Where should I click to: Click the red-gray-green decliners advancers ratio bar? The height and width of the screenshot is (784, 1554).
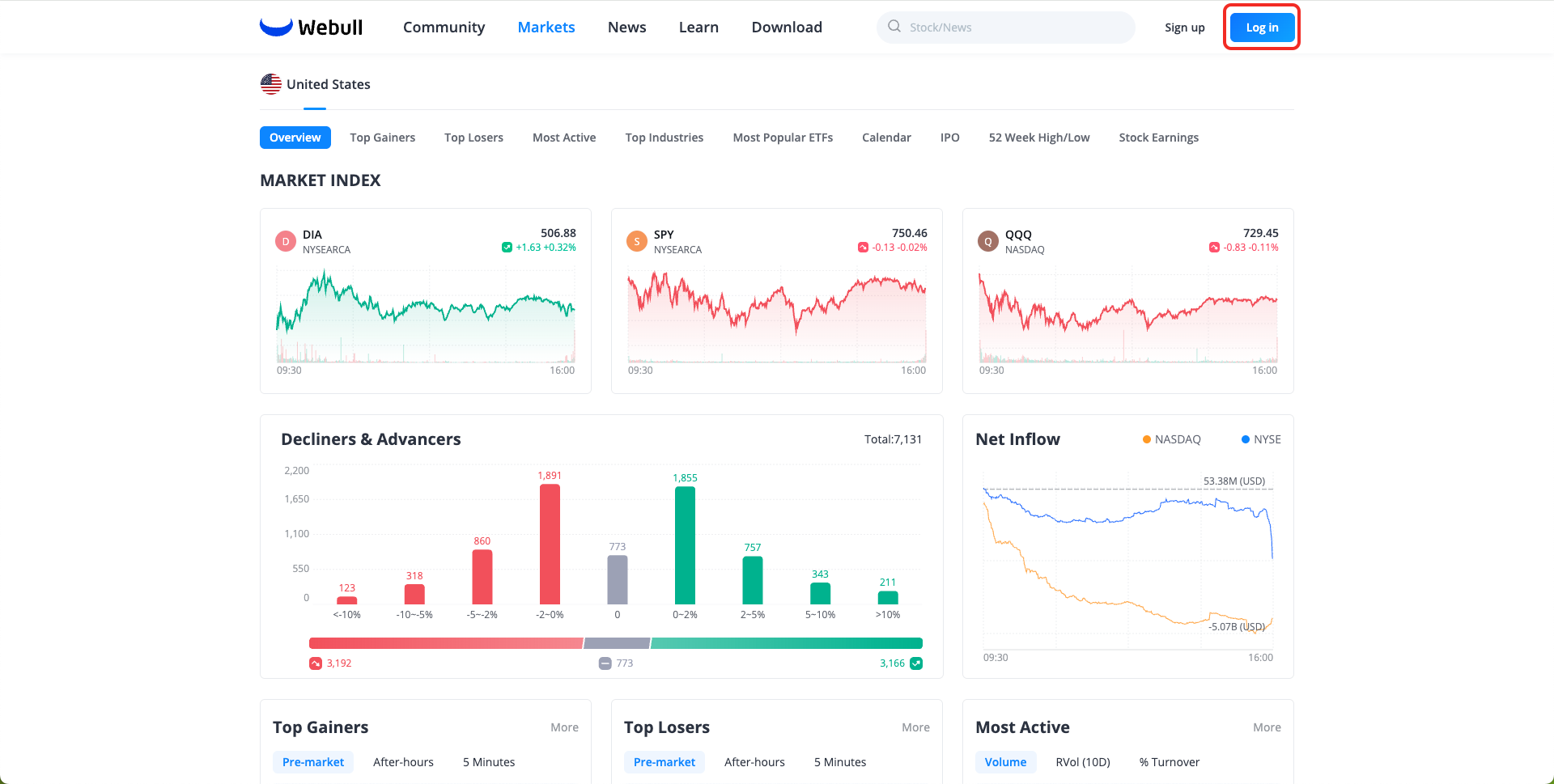pyautogui.click(x=616, y=643)
